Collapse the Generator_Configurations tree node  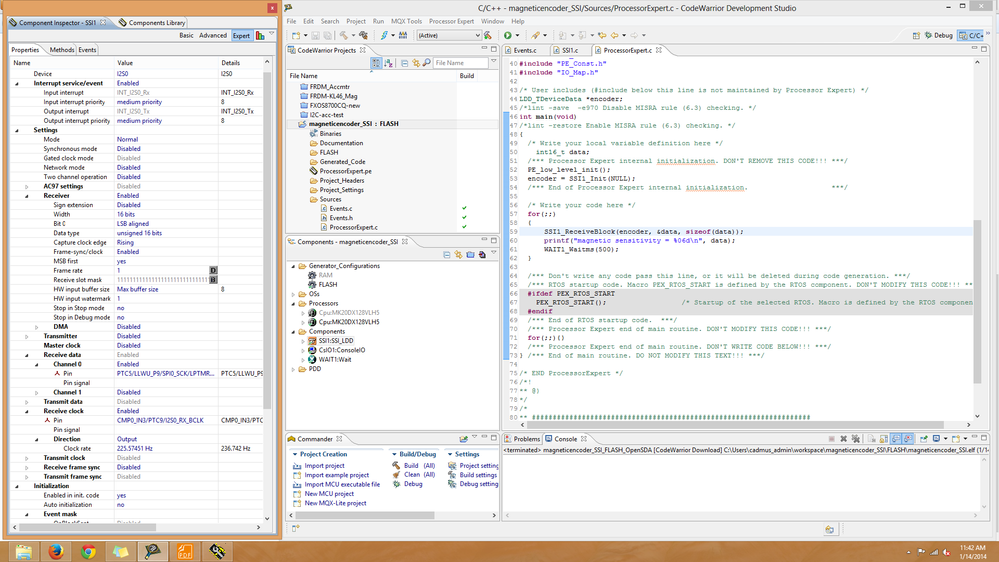pyautogui.click(x=294, y=266)
